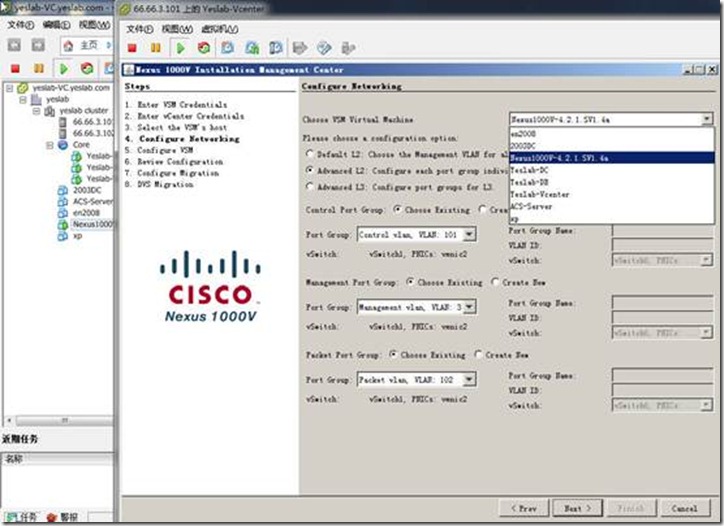Image resolution: width=724 pixels, height=526 pixels.
Task: Select Create New for Packet Port Group
Action: coord(478,354)
